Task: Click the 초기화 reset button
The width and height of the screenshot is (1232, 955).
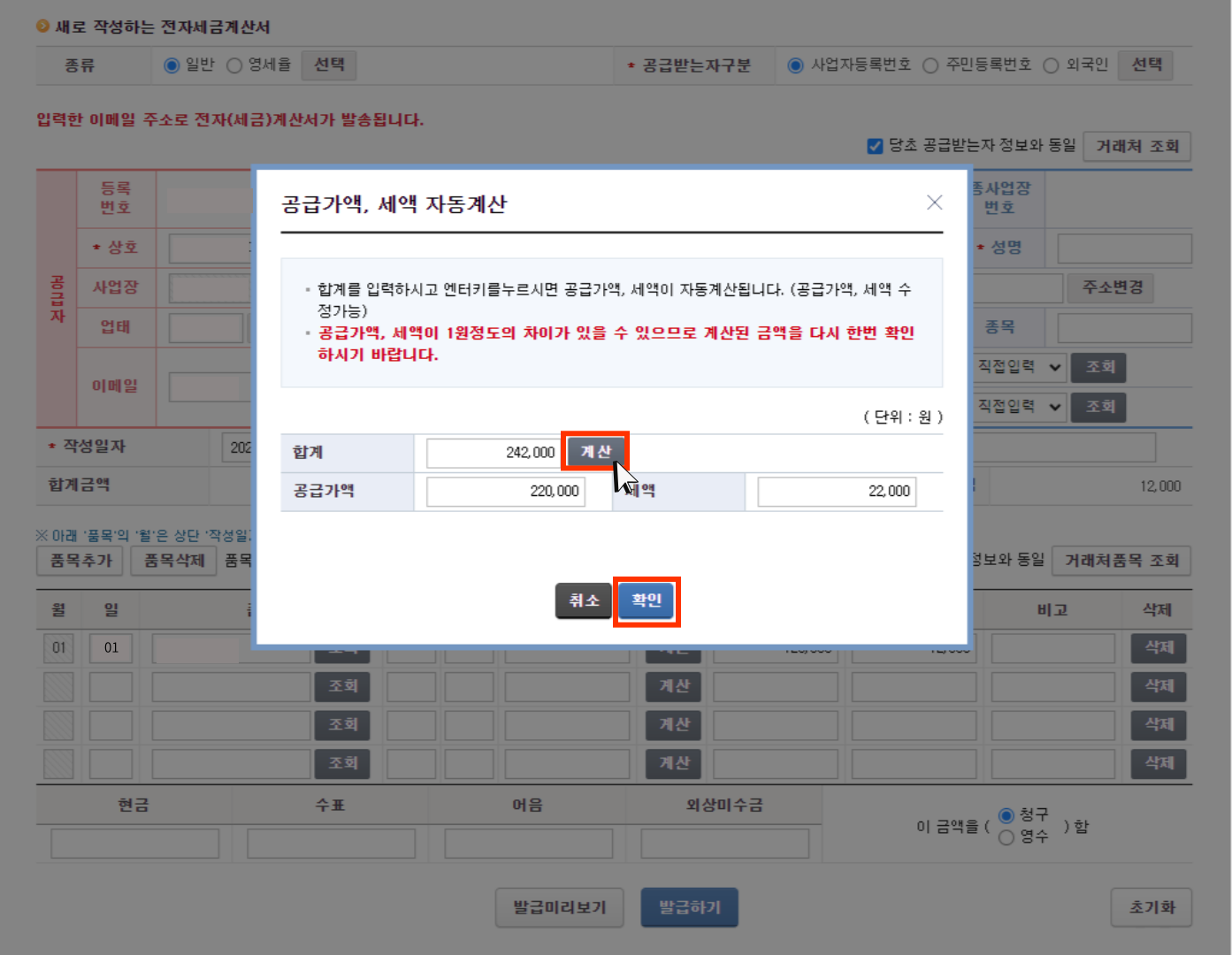Action: coord(1152,907)
